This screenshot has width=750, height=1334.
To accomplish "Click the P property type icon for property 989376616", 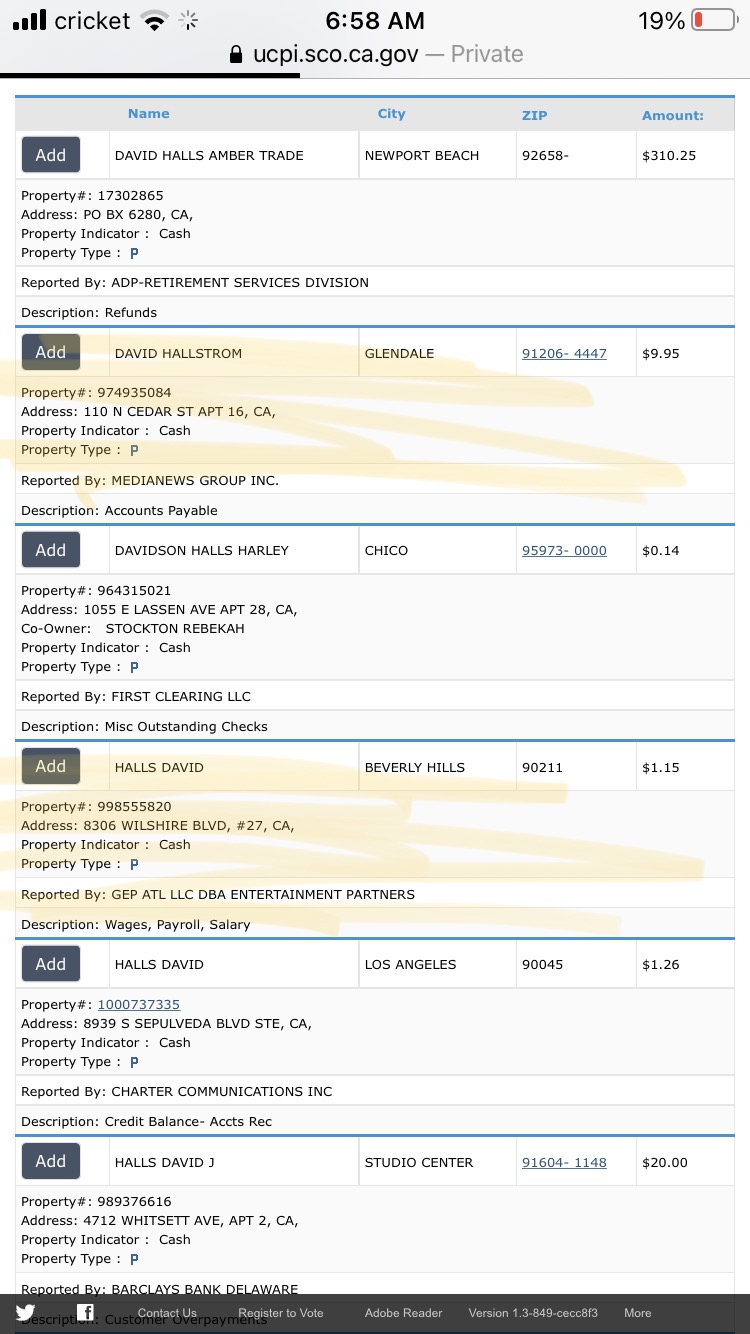I will pos(134,1259).
